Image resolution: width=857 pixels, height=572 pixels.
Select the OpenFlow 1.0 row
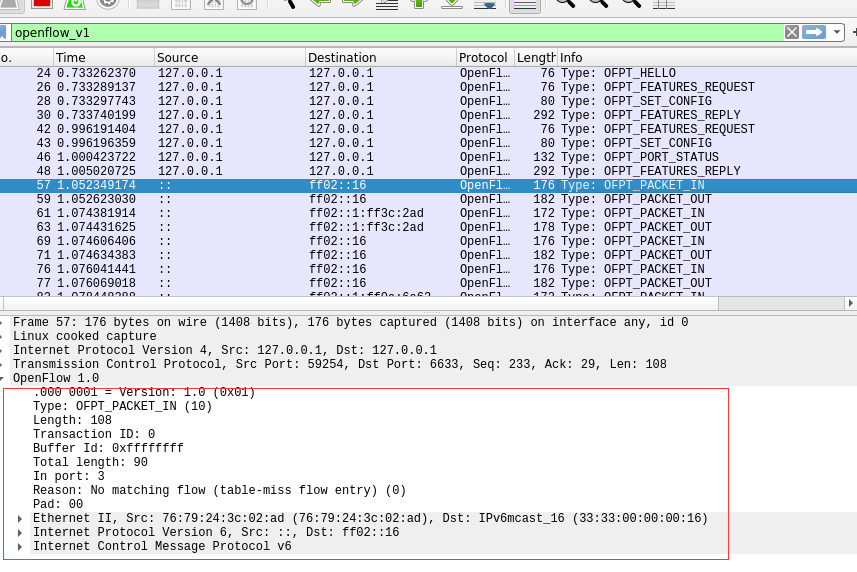click(x=428, y=379)
